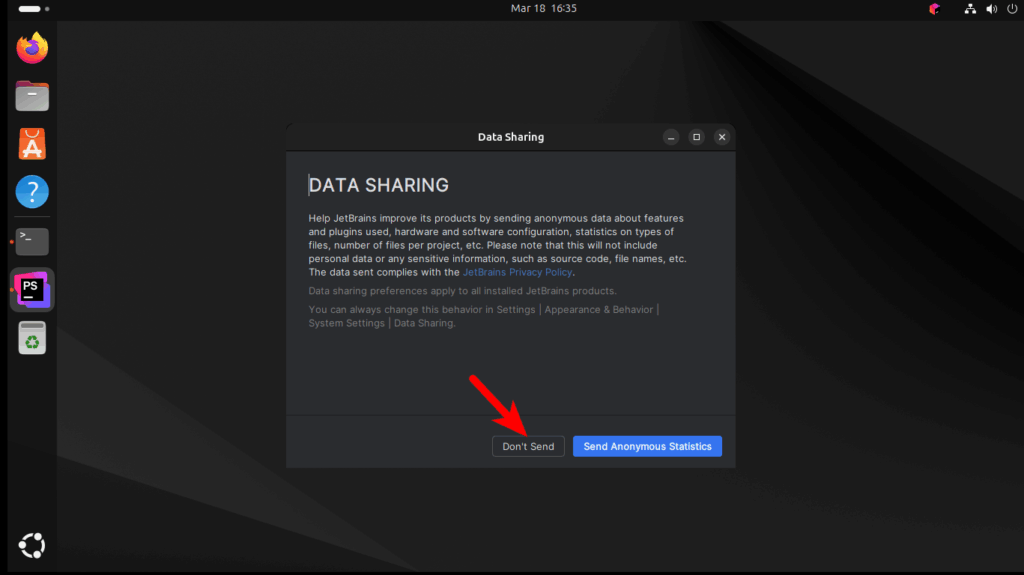Open the power menu icon

[x=1012, y=8]
